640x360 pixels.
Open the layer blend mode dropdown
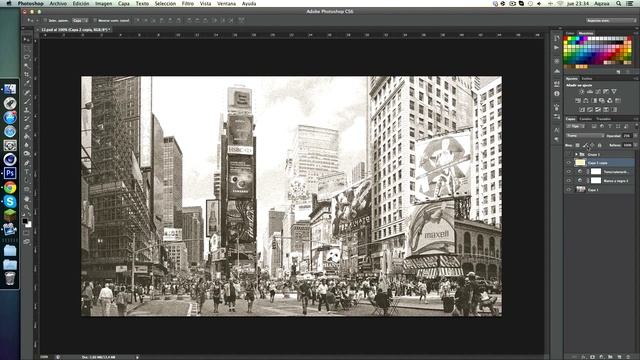pos(585,136)
